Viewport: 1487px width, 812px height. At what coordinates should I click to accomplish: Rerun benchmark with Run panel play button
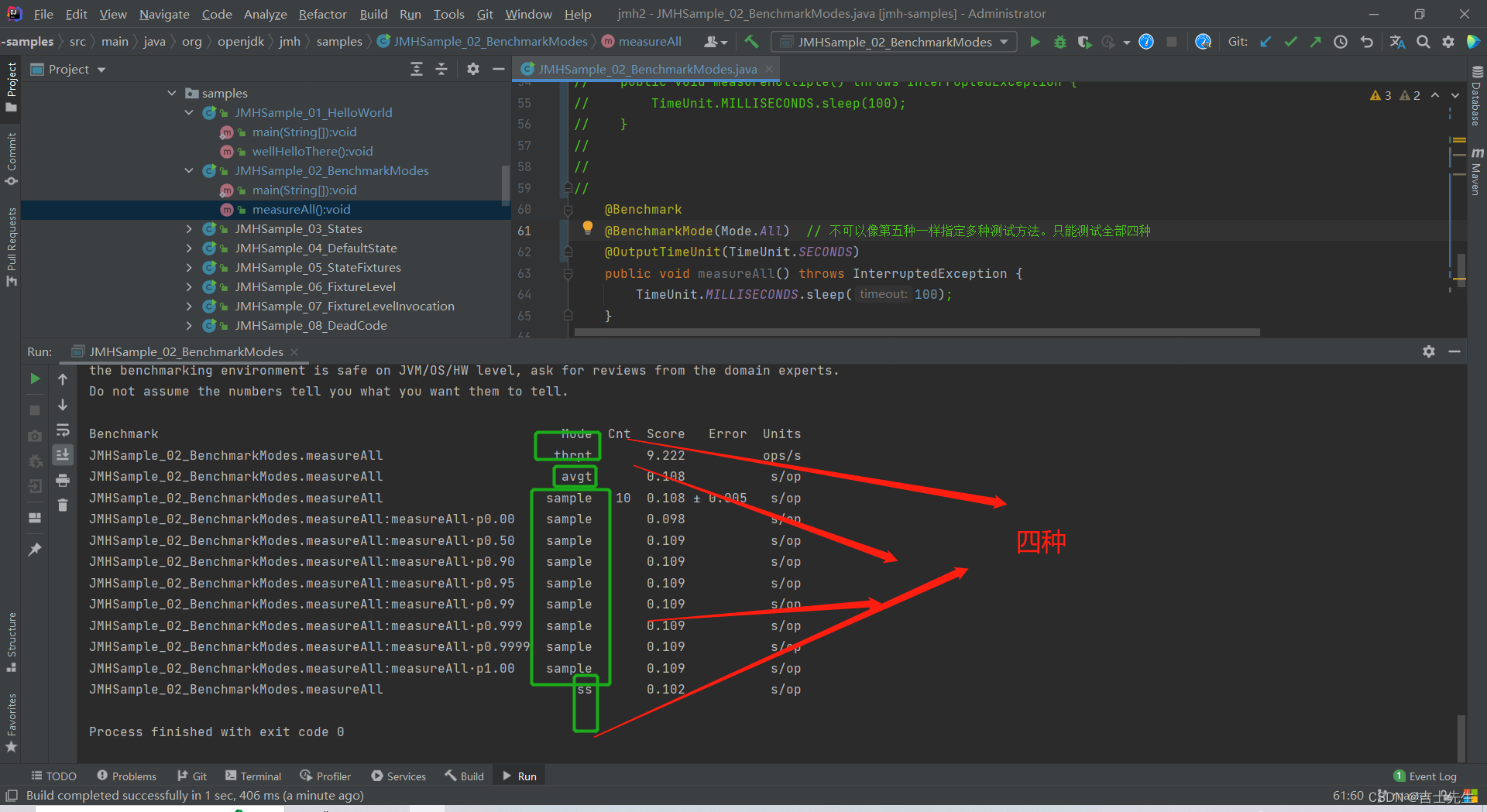35,379
